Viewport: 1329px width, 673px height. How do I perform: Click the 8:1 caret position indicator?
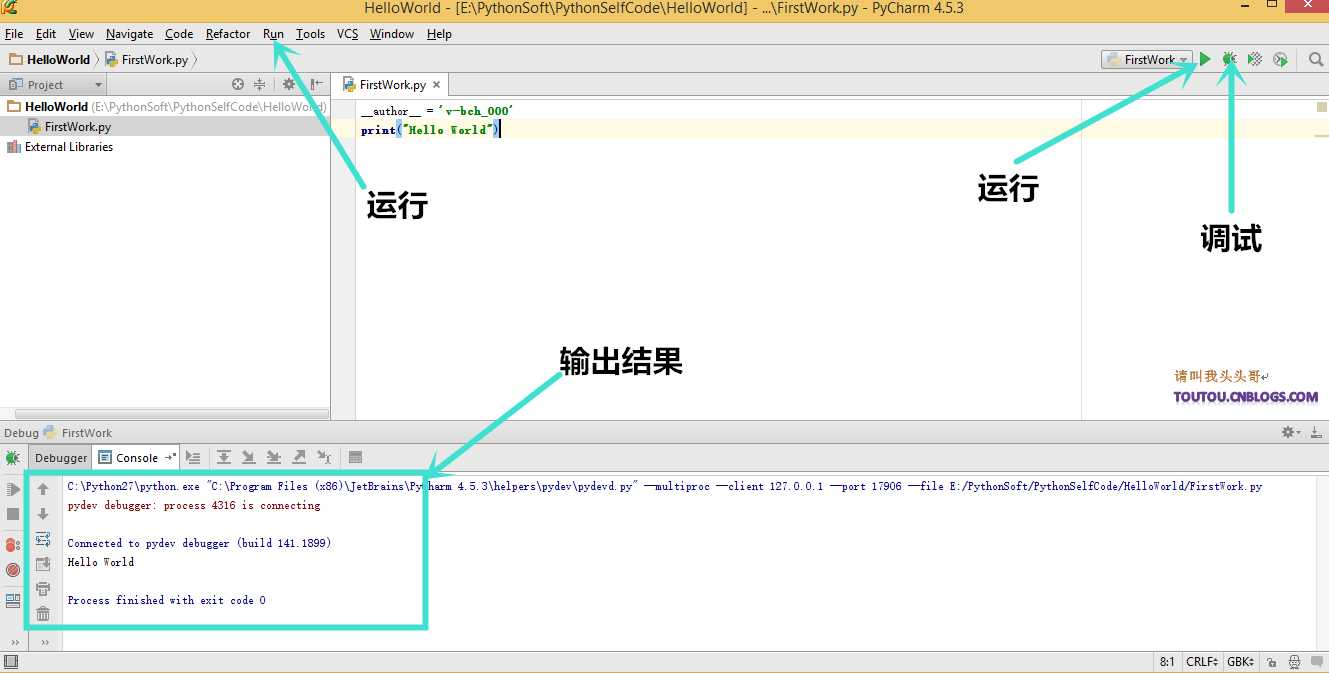(x=1167, y=662)
